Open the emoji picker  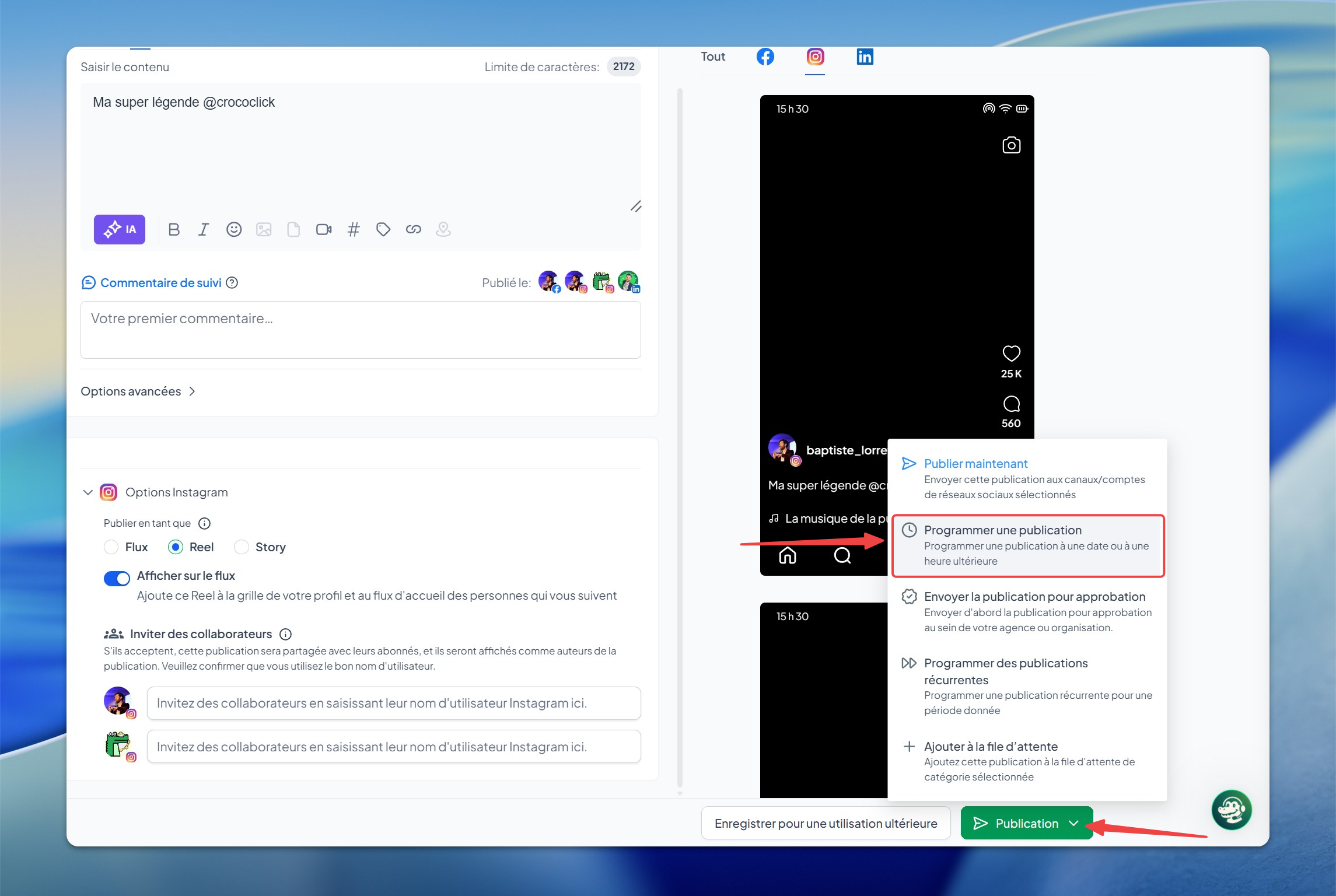coord(234,229)
